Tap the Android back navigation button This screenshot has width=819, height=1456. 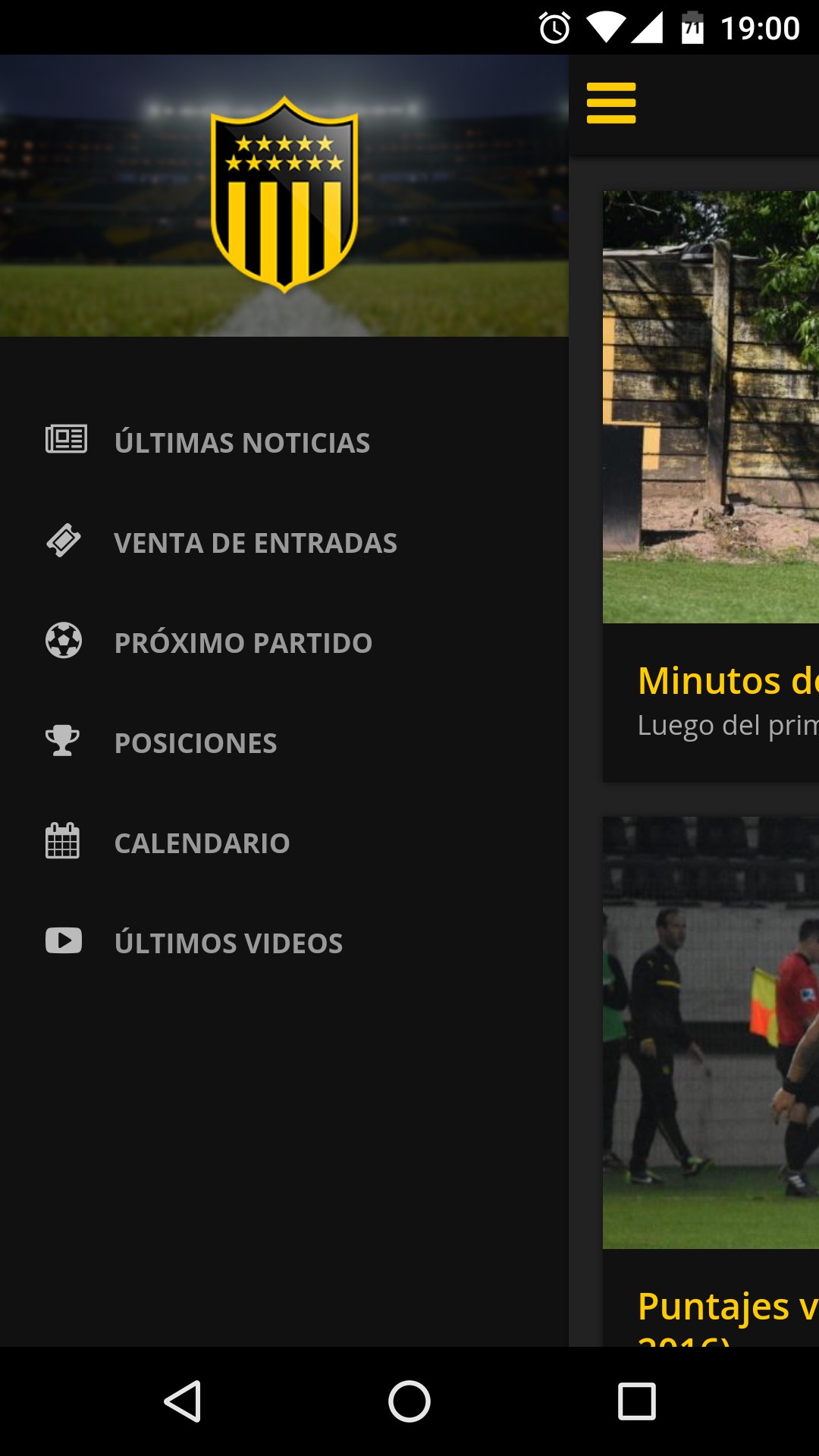(183, 1401)
